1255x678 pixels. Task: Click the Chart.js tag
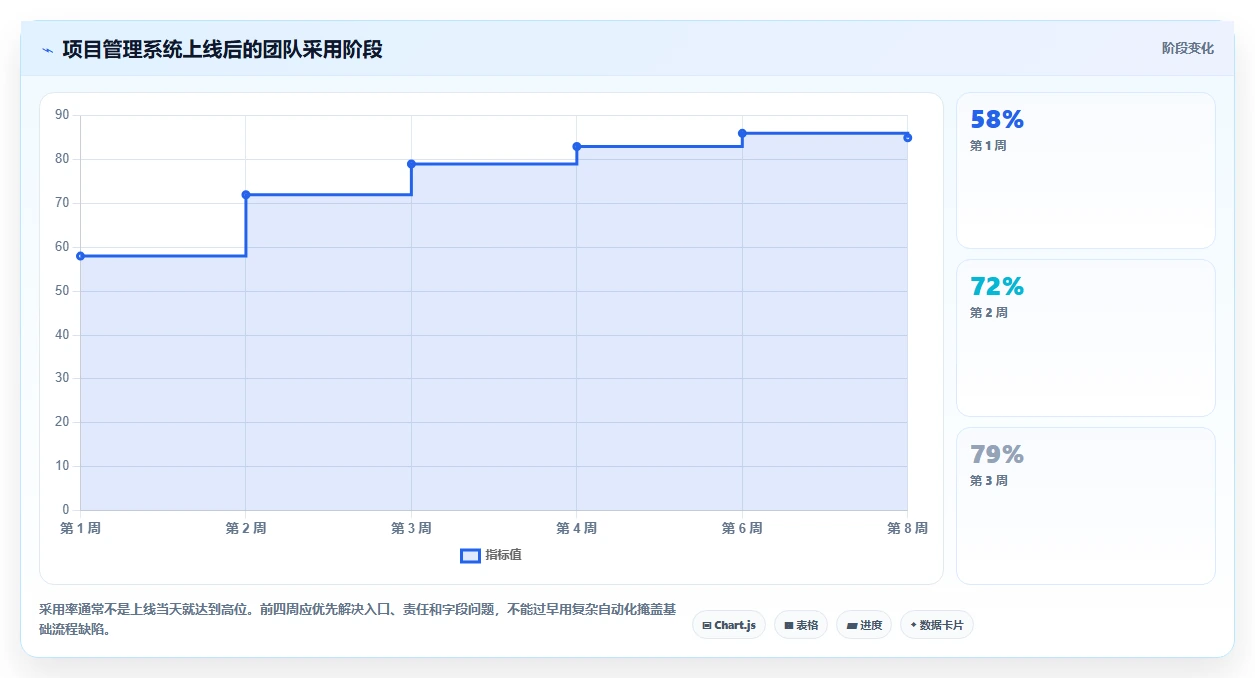(729, 625)
